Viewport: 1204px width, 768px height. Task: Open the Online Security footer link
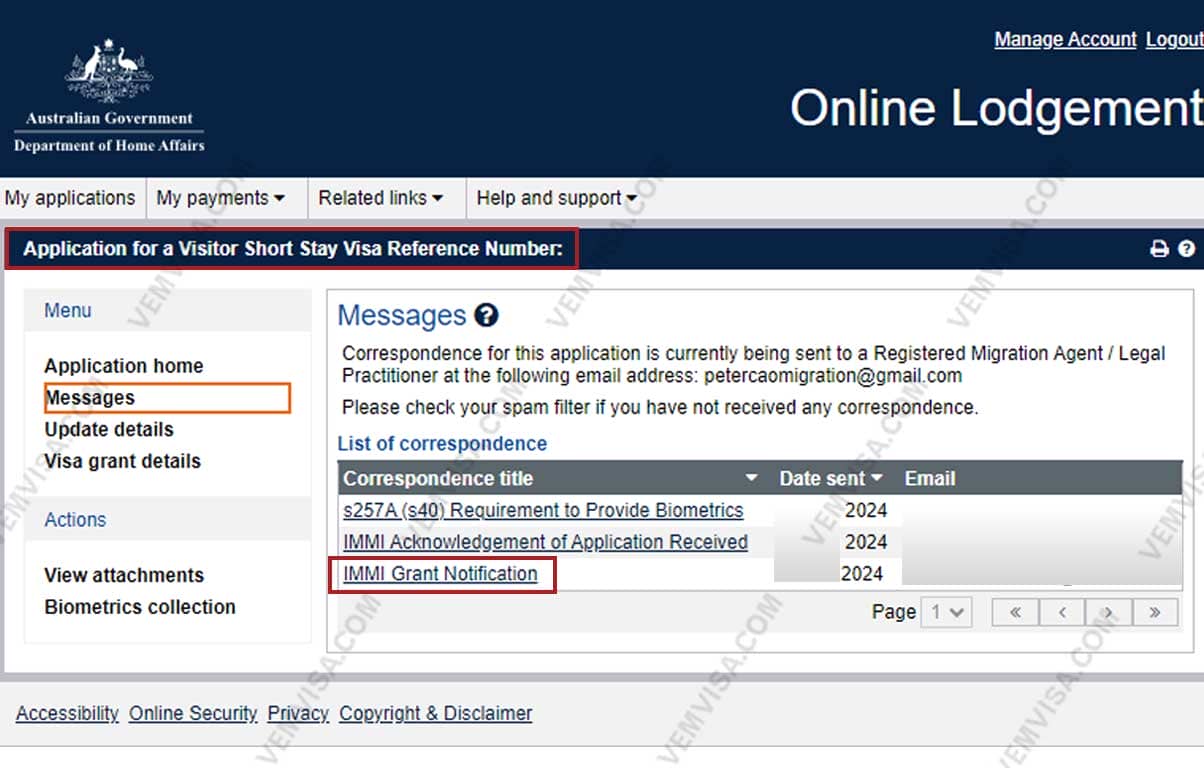point(193,714)
